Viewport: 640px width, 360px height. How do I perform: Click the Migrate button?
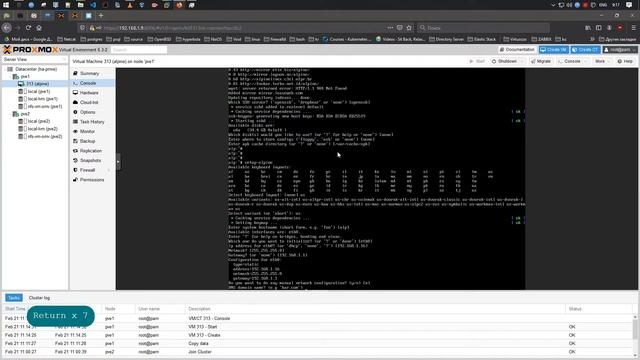[541, 61]
